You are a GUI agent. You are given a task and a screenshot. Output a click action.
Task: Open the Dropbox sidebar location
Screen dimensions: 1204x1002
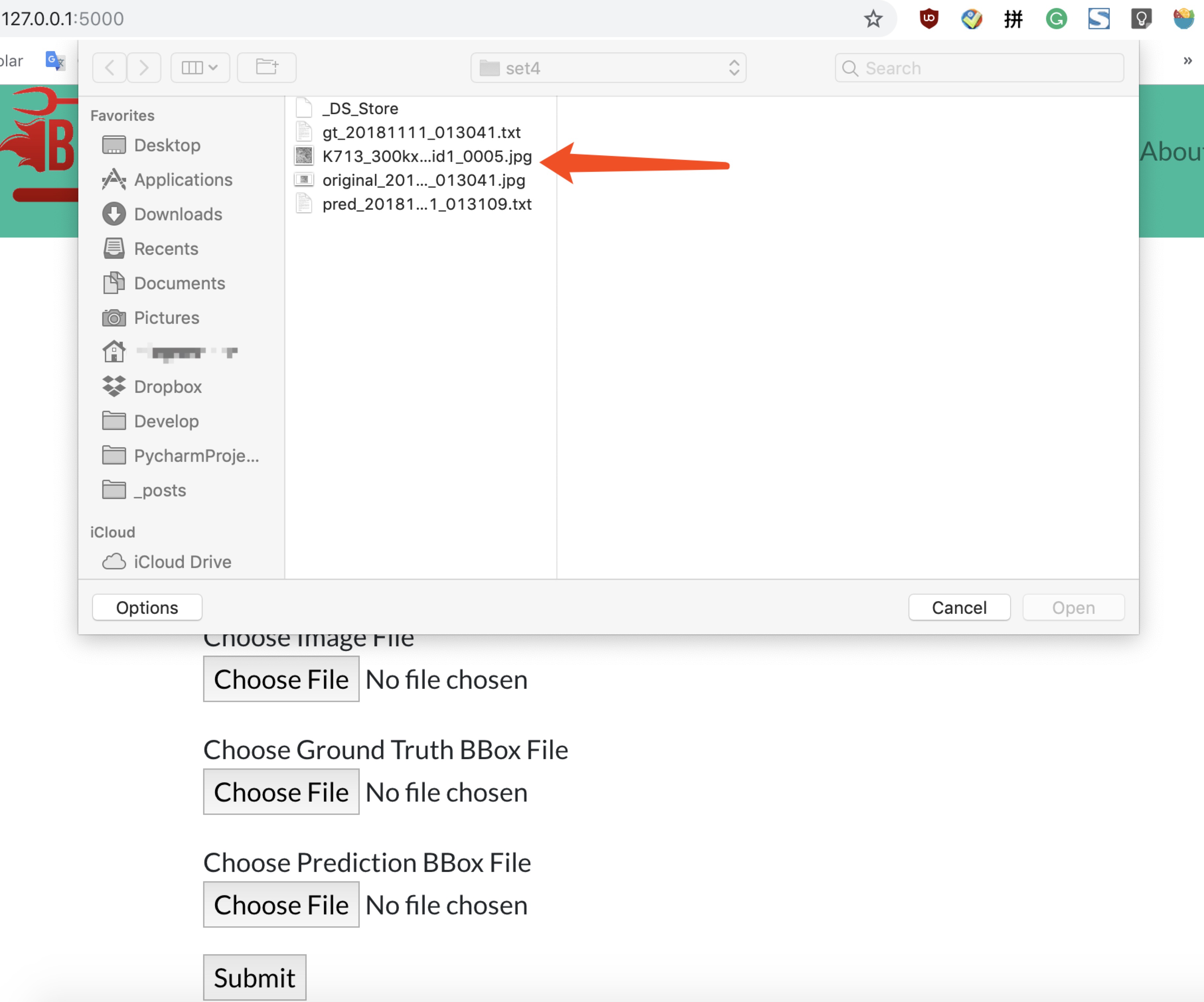(x=167, y=387)
